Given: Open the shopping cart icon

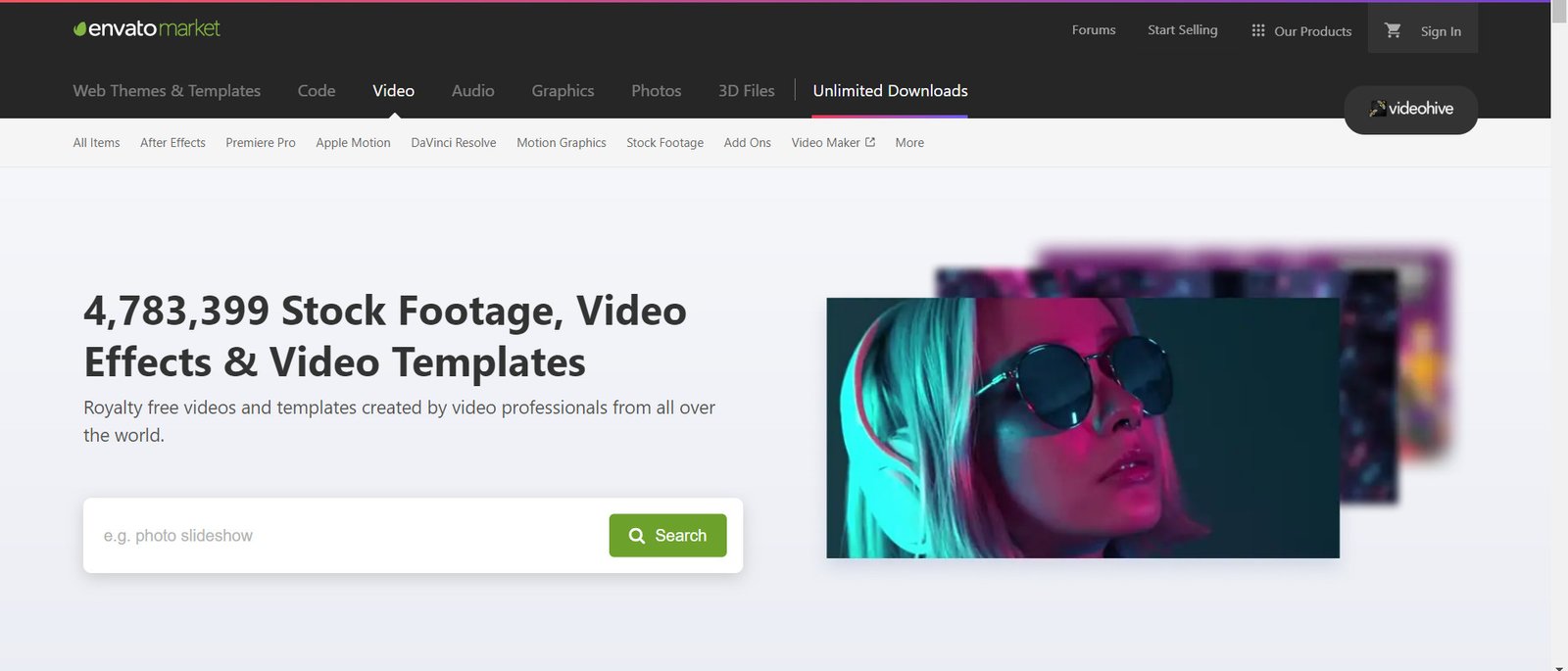Looking at the screenshot, I should click(1393, 30).
